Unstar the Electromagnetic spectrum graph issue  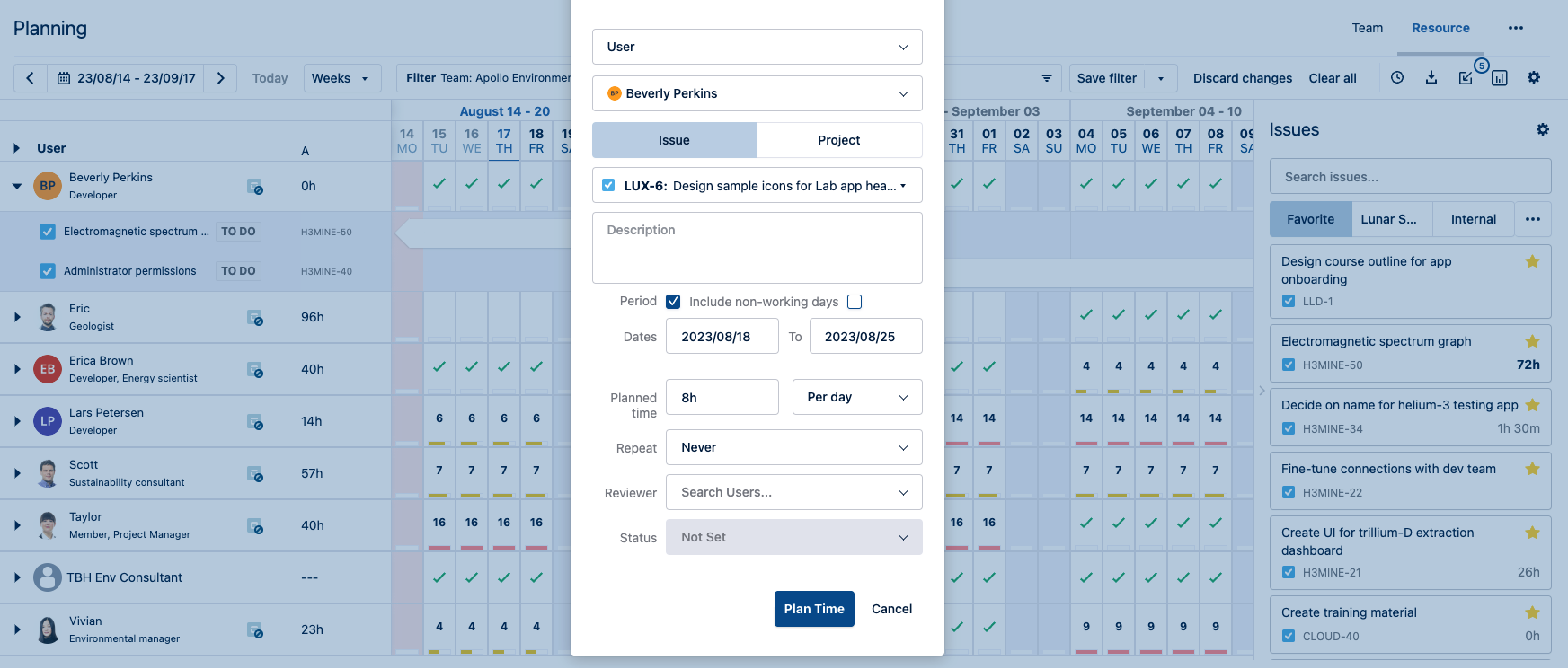click(x=1532, y=341)
